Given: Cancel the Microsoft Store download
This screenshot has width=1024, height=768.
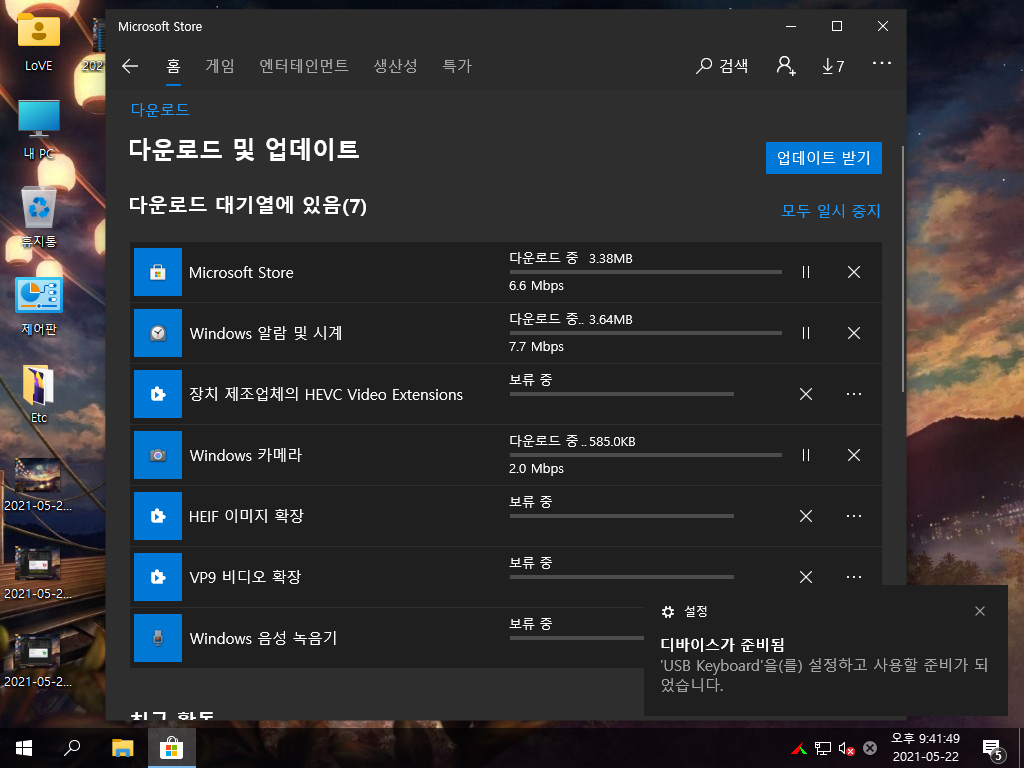Looking at the screenshot, I should click(854, 272).
